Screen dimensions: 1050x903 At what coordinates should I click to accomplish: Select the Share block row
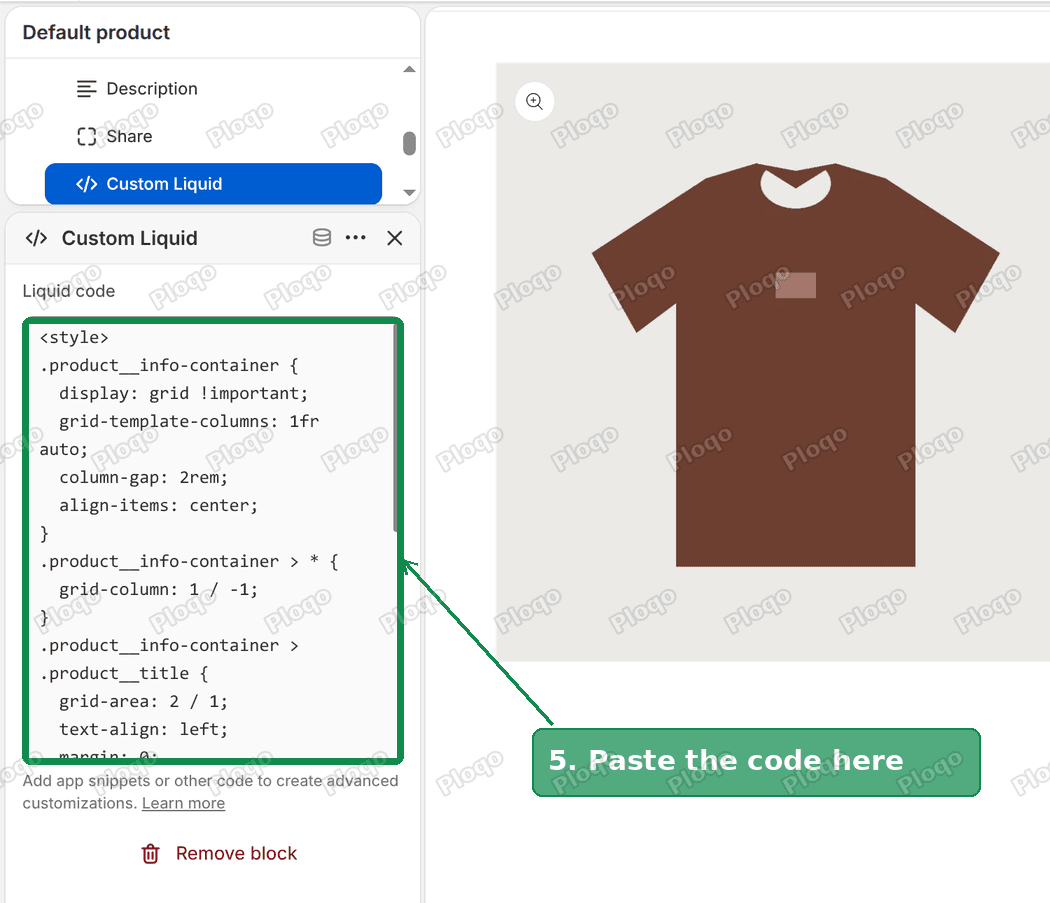point(213,136)
